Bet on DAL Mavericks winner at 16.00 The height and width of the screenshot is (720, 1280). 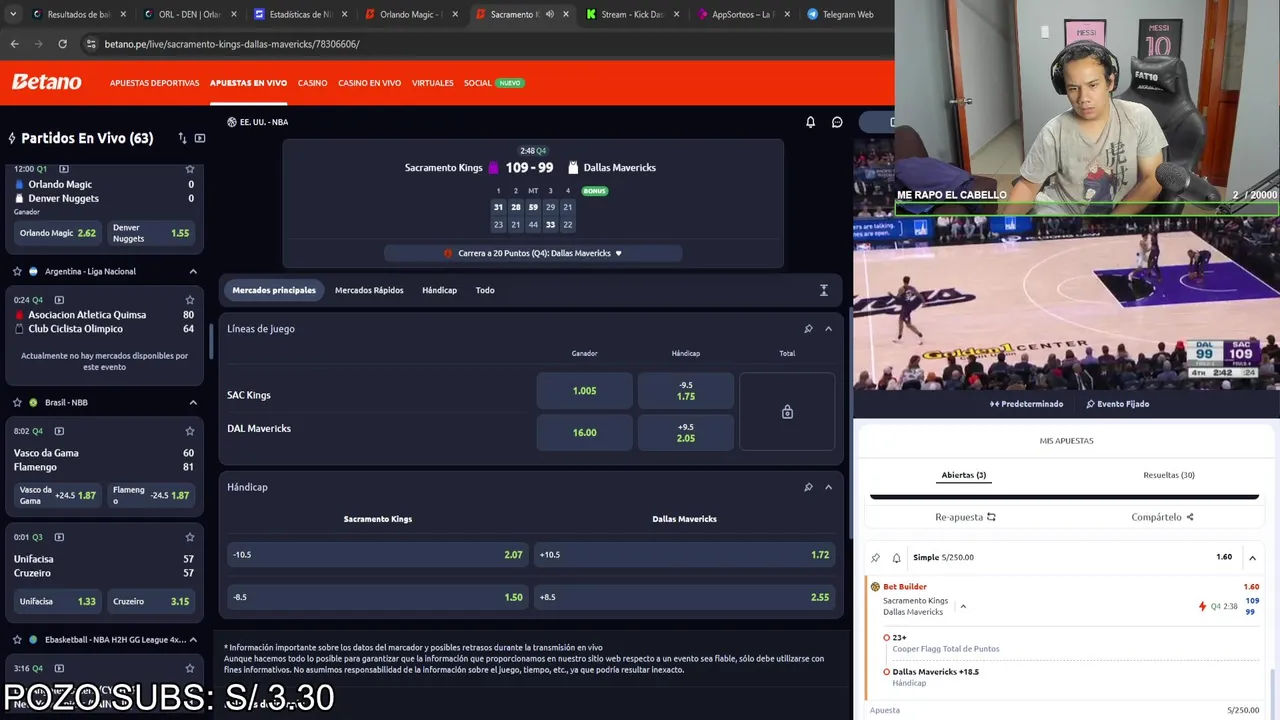point(584,432)
